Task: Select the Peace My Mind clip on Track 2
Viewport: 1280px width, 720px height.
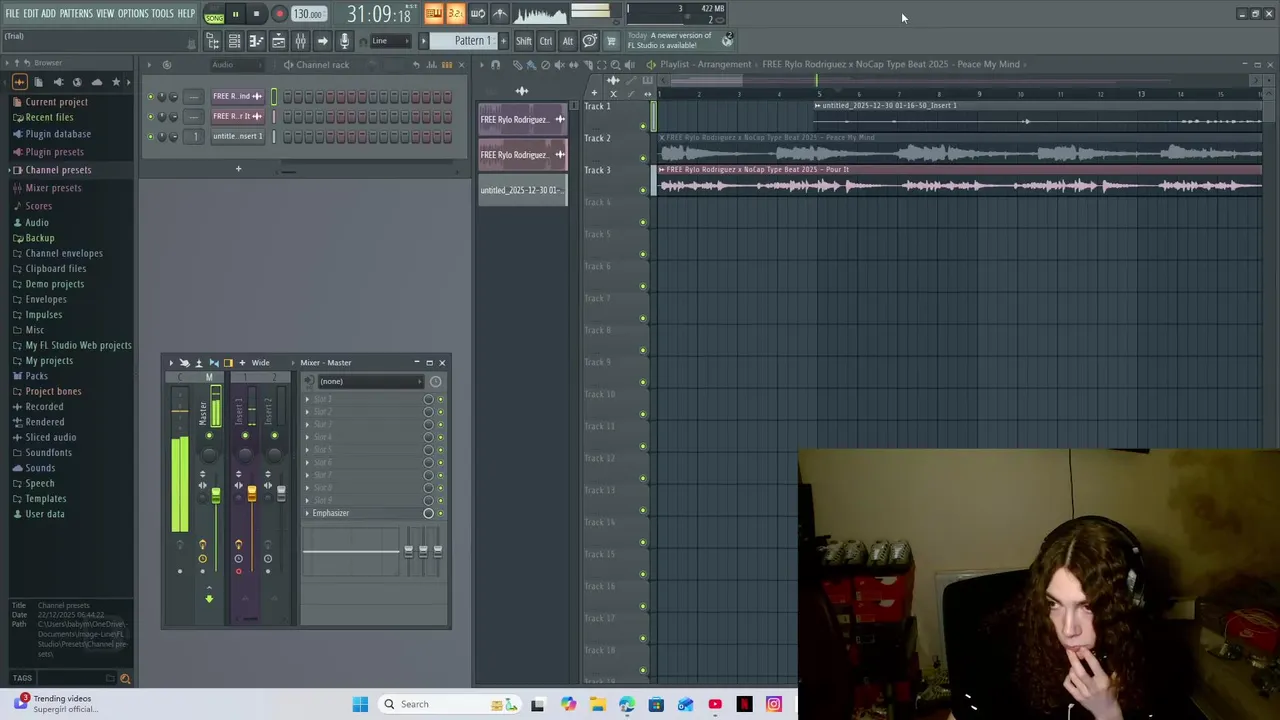Action: click(960, 149)
